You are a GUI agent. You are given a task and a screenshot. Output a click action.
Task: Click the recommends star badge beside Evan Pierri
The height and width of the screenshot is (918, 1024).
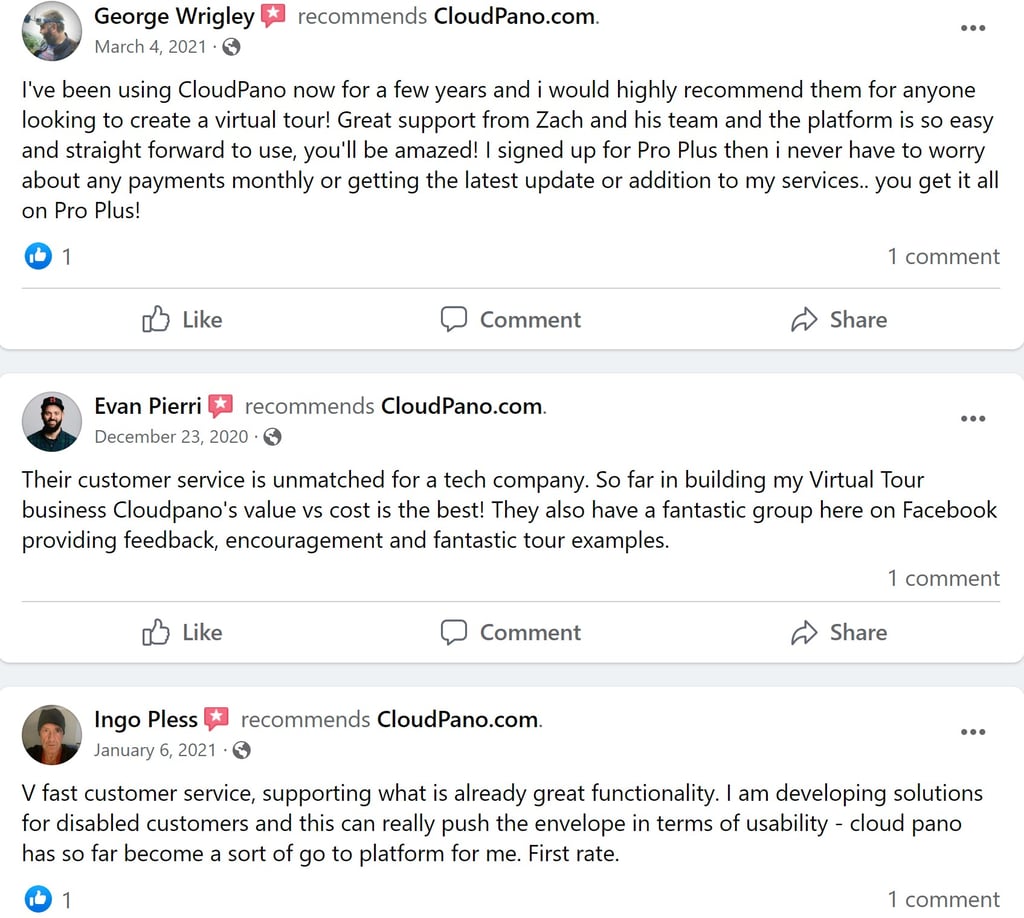pyautogui.click(x=221, y=406)
